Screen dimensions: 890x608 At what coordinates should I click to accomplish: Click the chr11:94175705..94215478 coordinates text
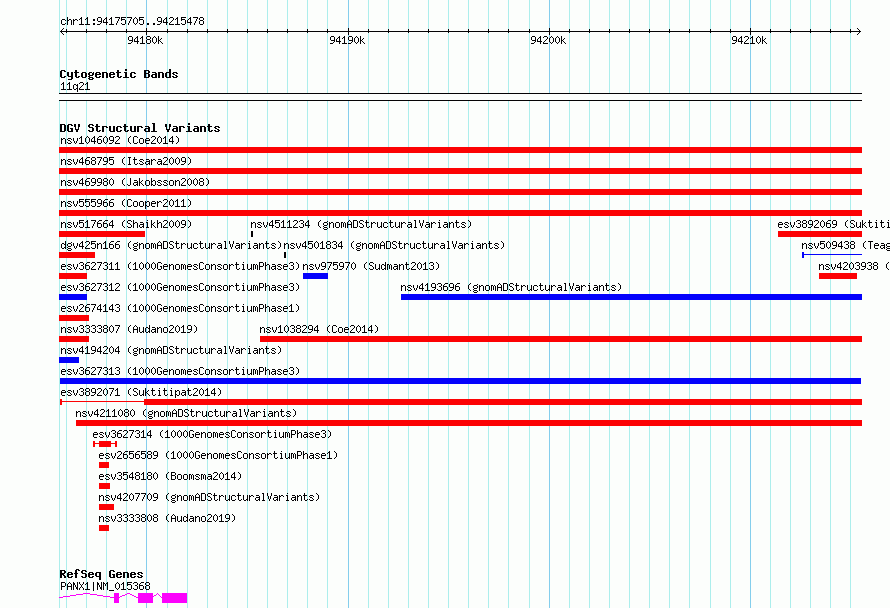pos(132,22)
